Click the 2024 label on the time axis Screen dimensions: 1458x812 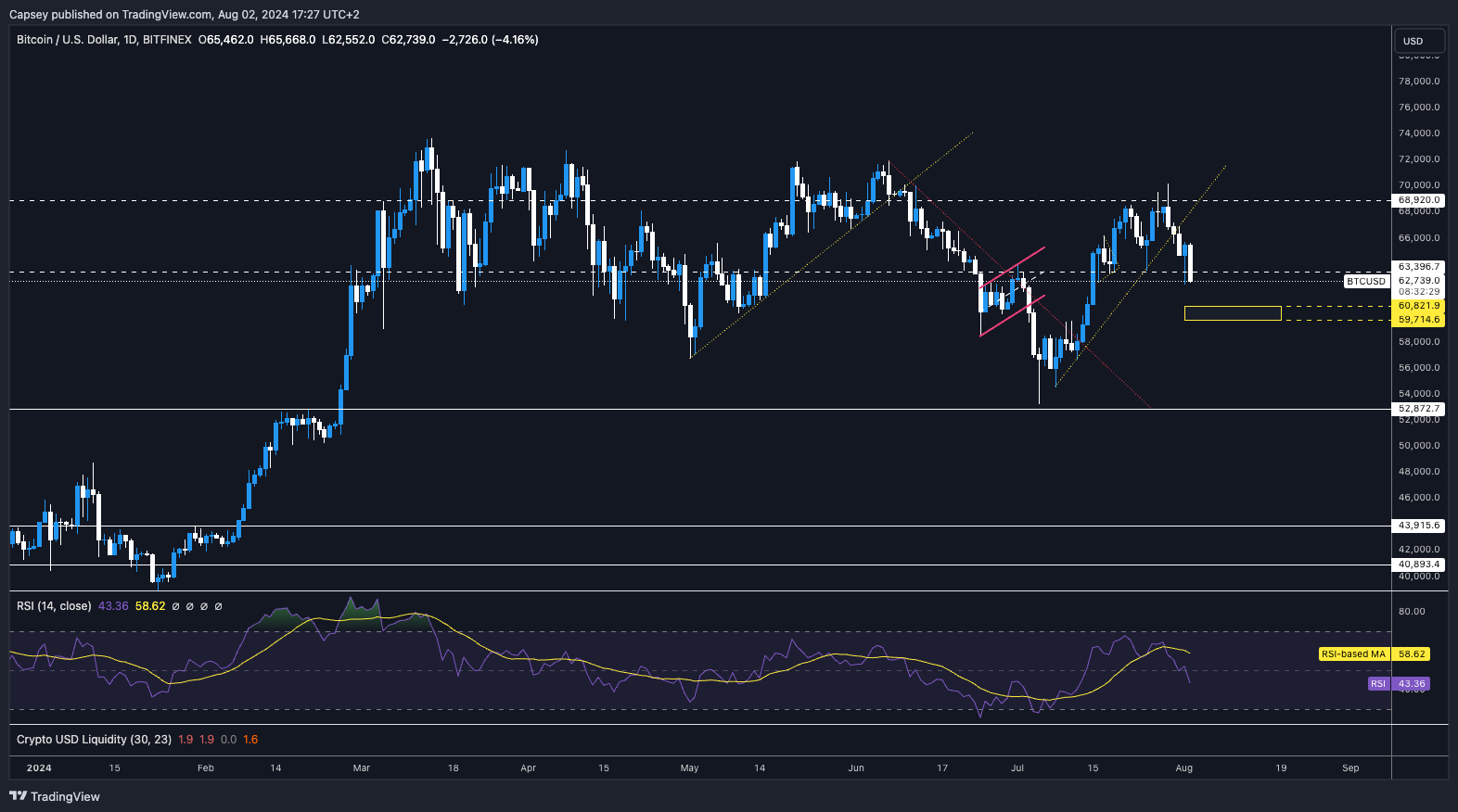click(39, 768)
